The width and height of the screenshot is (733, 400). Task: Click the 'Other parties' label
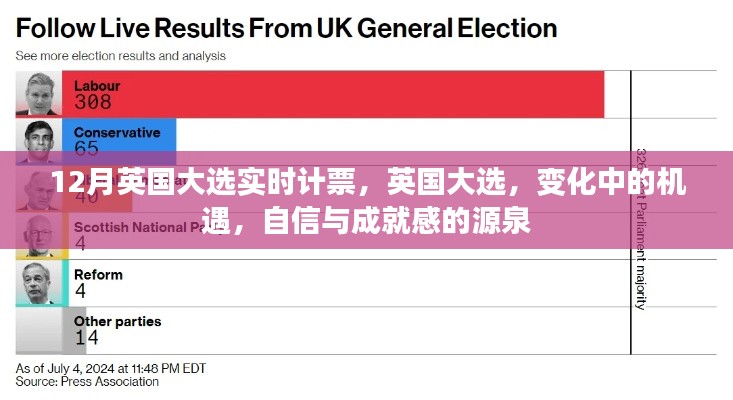(x=117, y=322)
